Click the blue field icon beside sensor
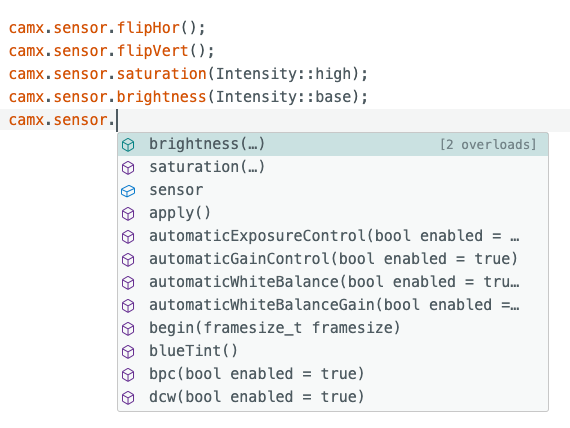This screenshot has height=428, width=570. coord(128,191)
